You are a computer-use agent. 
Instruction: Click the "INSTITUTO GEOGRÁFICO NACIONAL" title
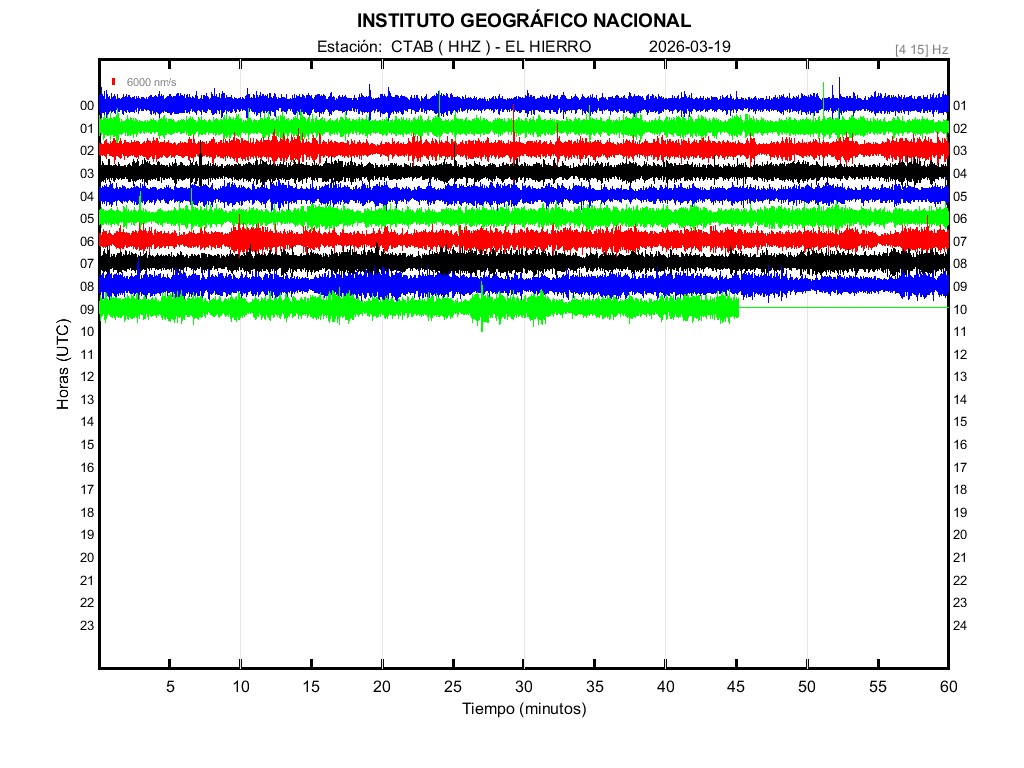(x=523, y=20)
